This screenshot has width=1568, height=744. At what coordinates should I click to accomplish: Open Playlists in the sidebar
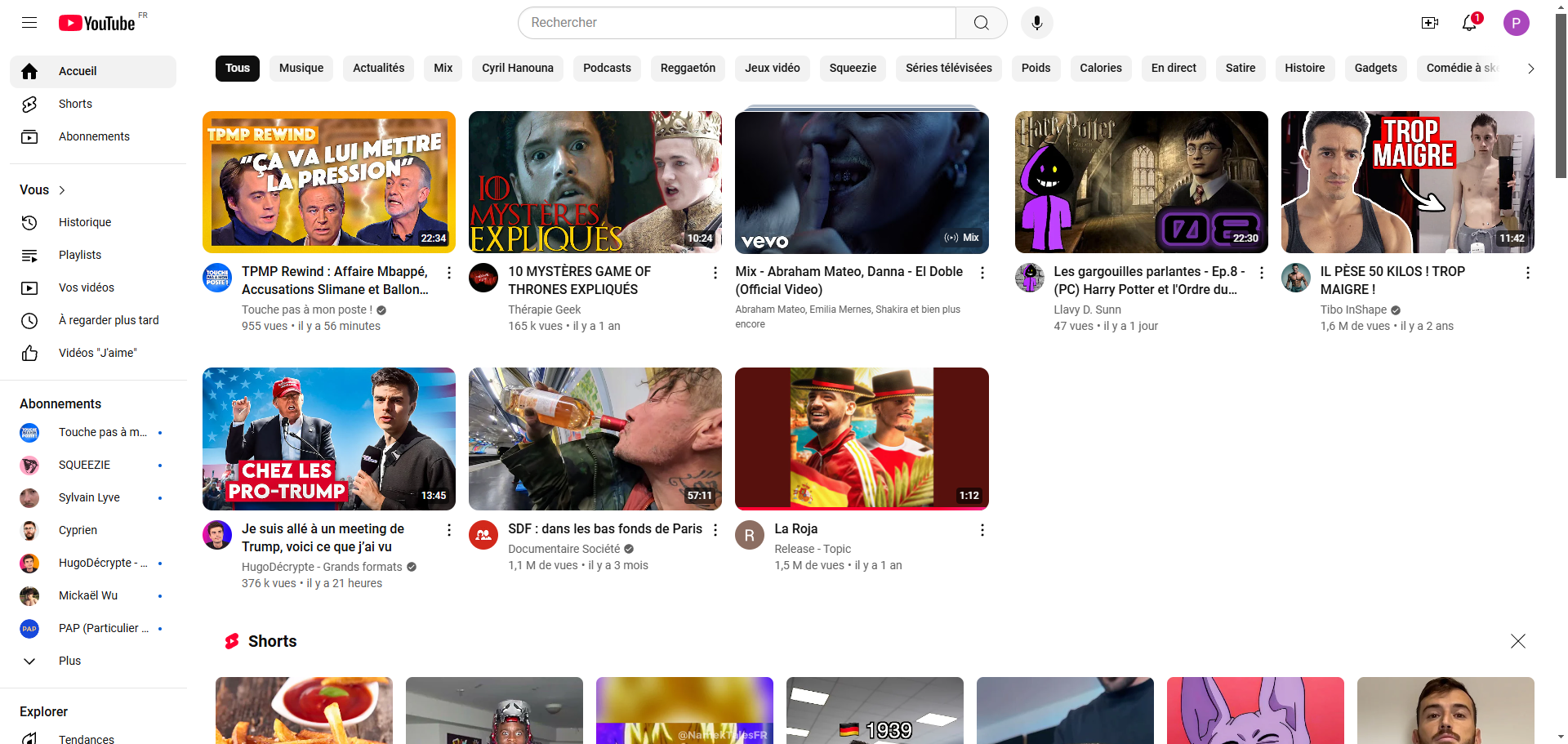click(x=93, y=255)
